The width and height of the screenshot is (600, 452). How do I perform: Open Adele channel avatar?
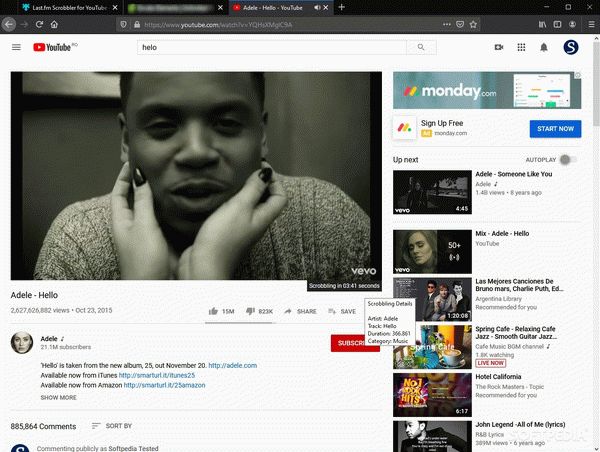[22, 343]
